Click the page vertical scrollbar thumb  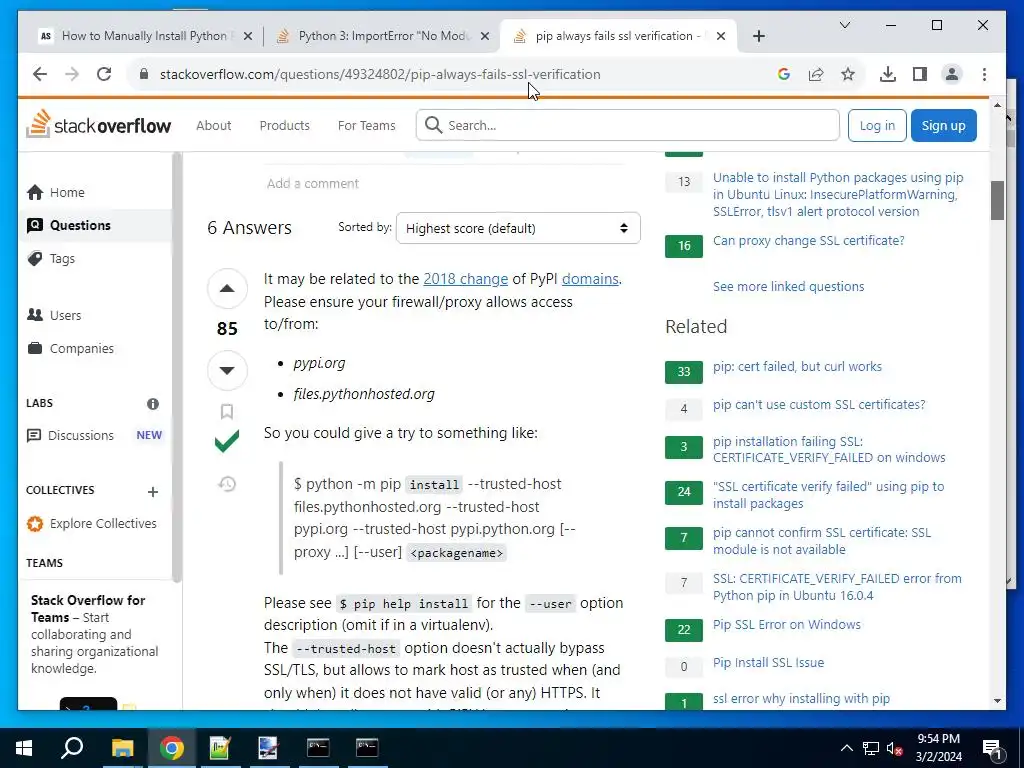pyautogui.click(x=997, y=200)
